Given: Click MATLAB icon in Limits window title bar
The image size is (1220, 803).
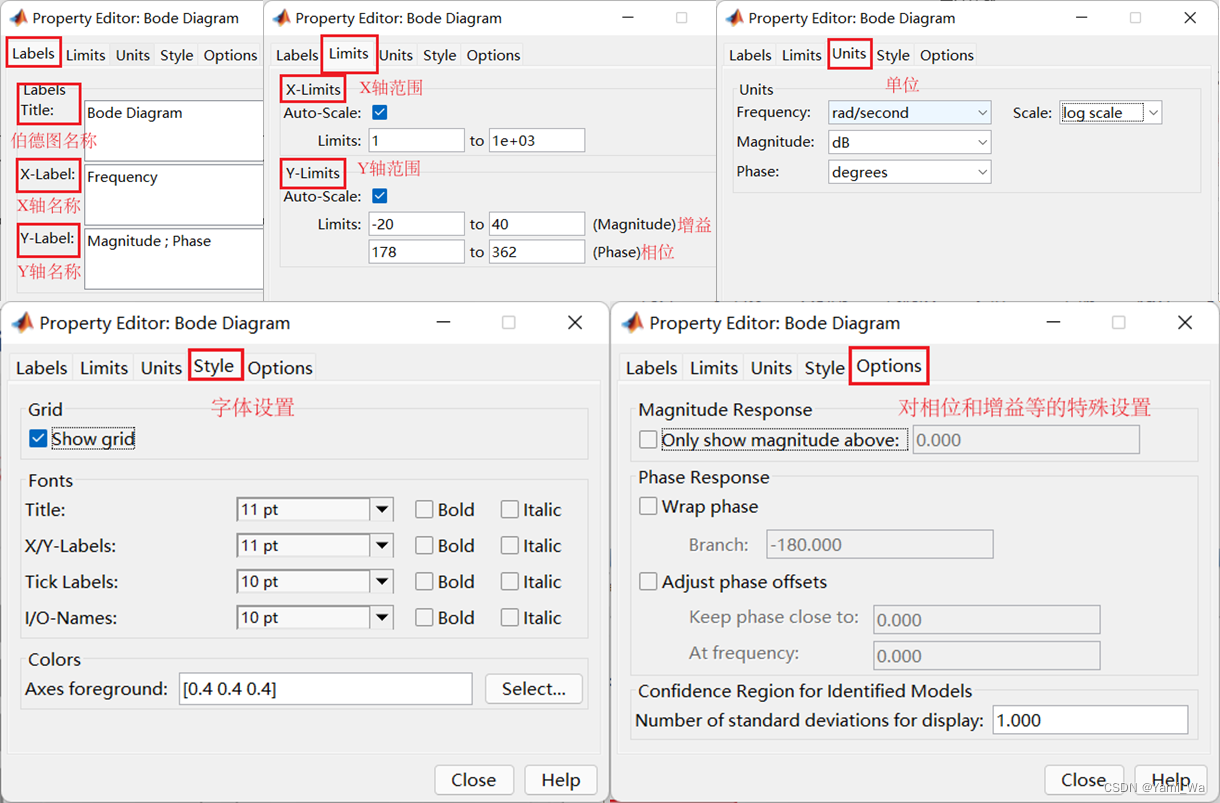Looking at the screenshot, I should 281,18.
